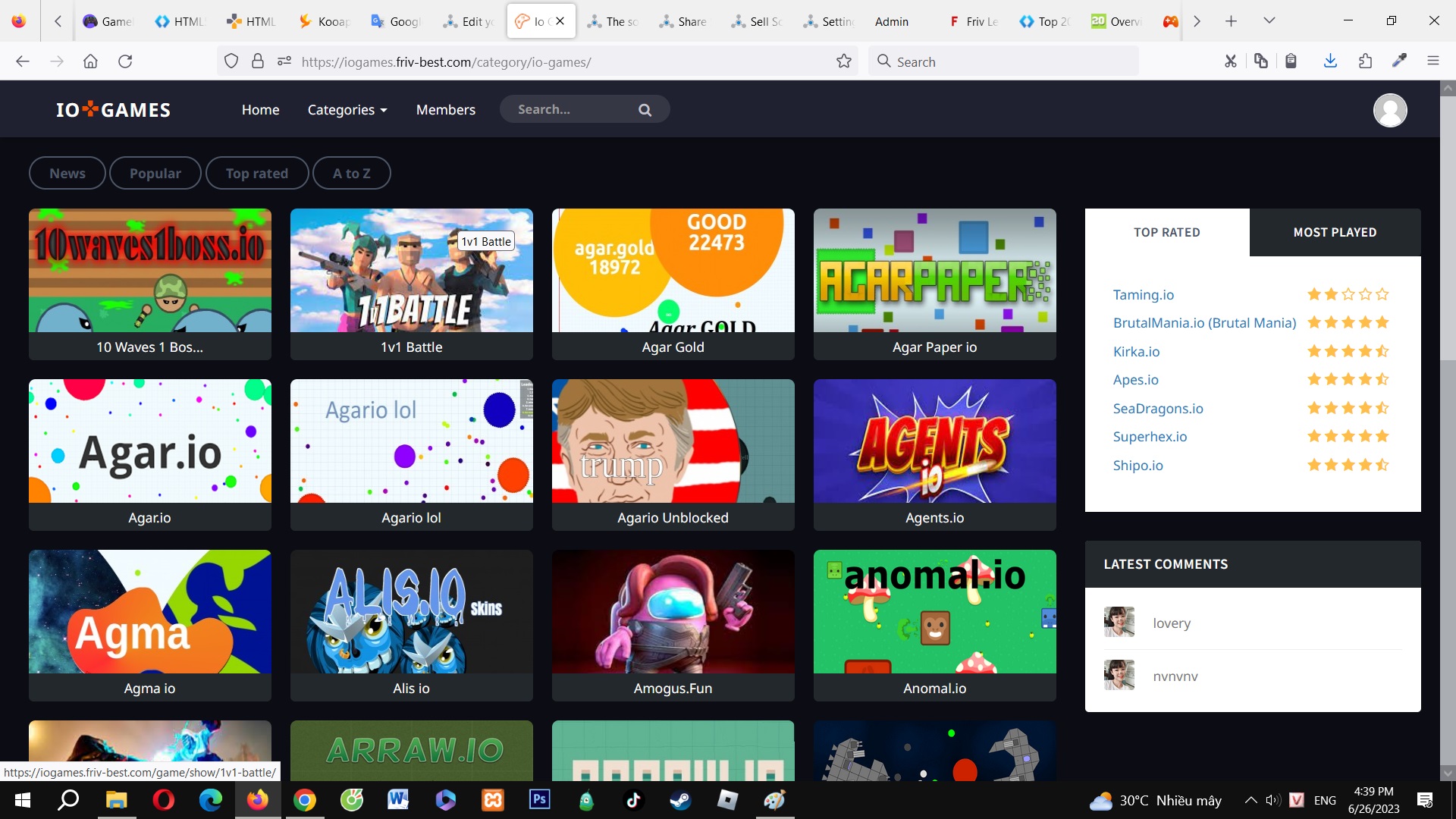Toggle the News filter pill

point(67,173)
